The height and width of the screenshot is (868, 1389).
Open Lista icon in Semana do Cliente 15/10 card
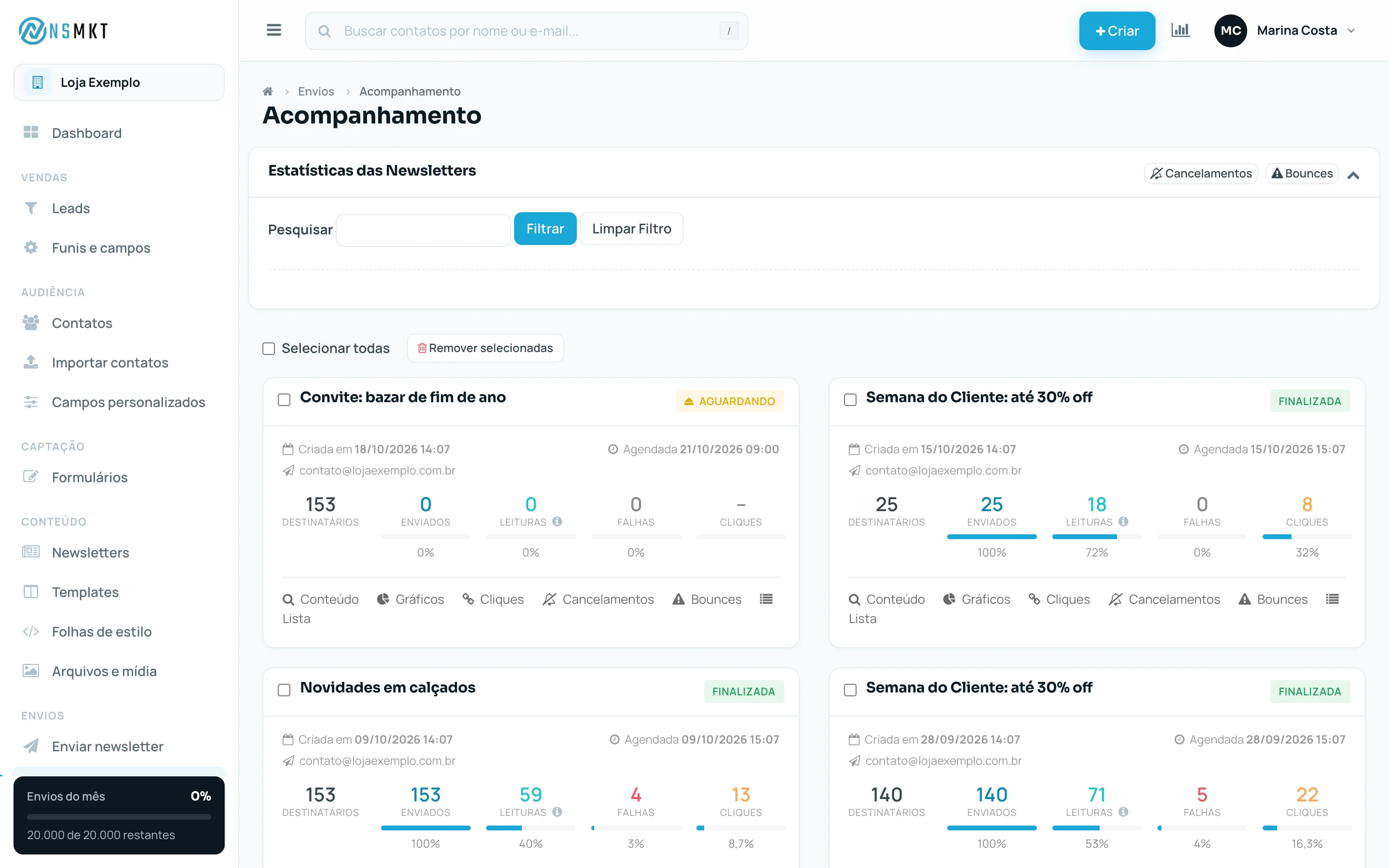pyautogui.click(x=1332, y=599)
